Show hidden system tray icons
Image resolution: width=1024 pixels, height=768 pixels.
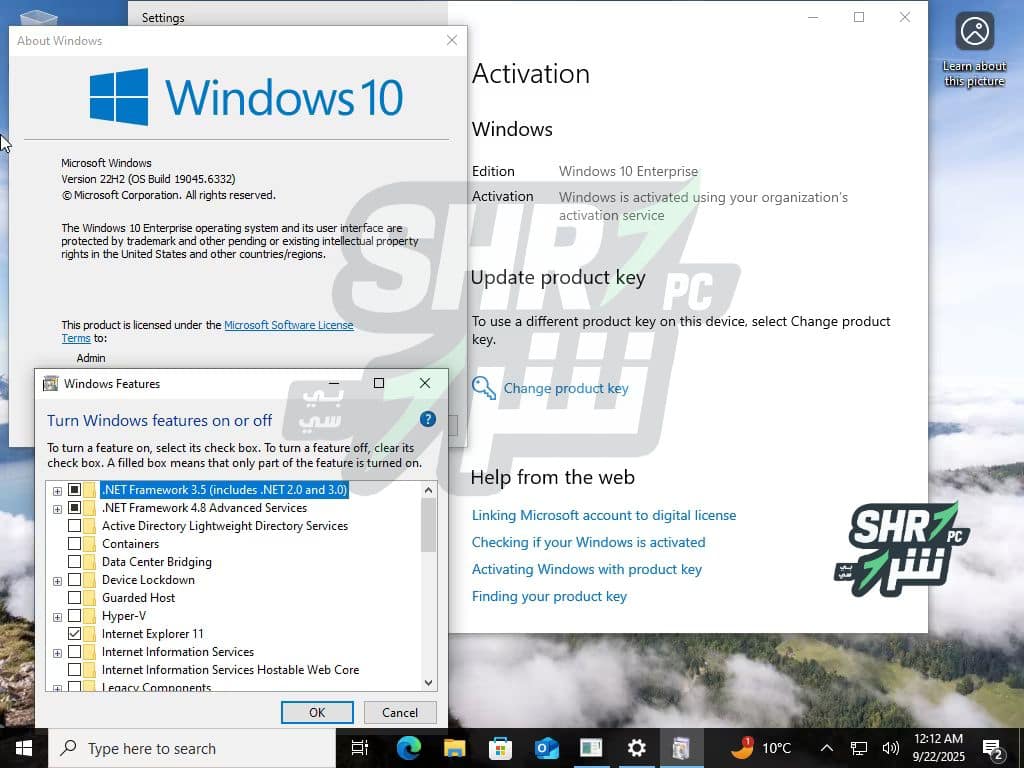click(x=827, y=748)
